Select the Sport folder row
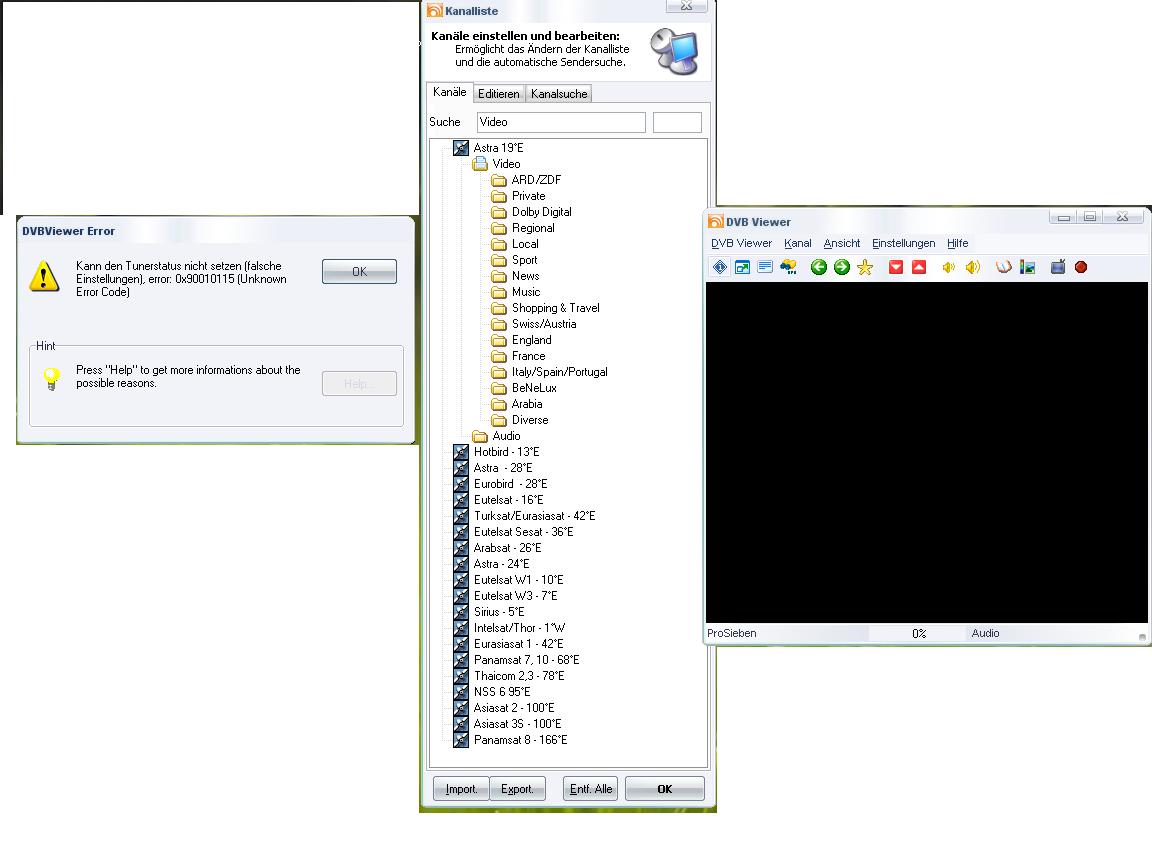The height and width of the screenshot is (864, 1152). 525,260
